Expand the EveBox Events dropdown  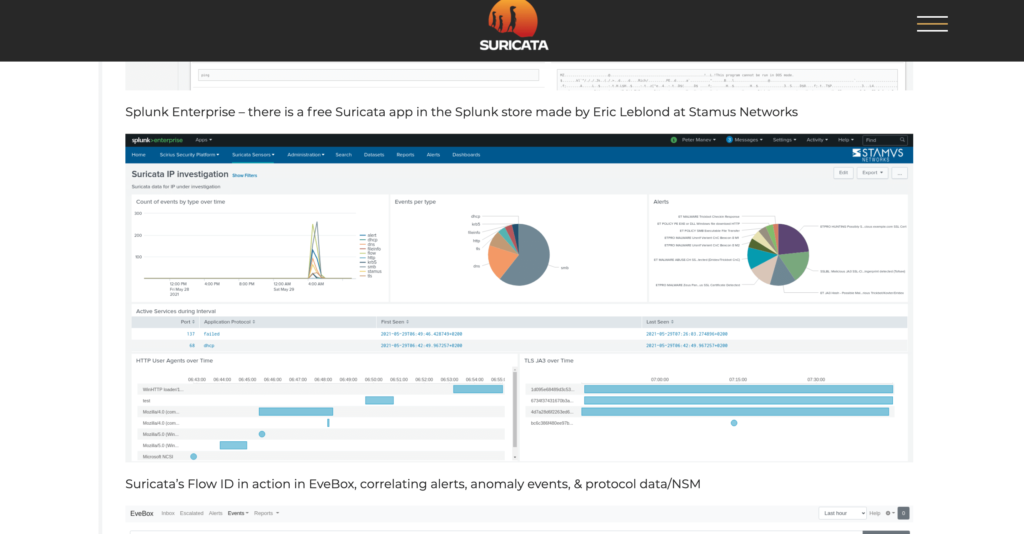[x=238, y=513]
